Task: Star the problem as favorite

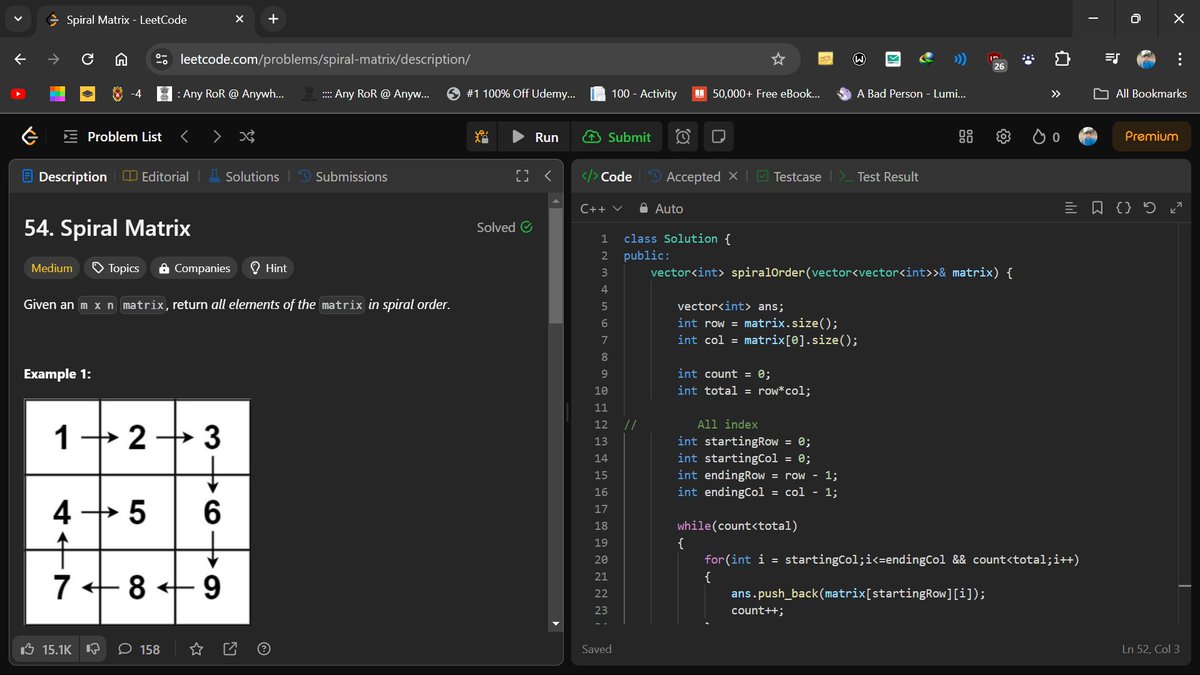Action: [197, 649]
